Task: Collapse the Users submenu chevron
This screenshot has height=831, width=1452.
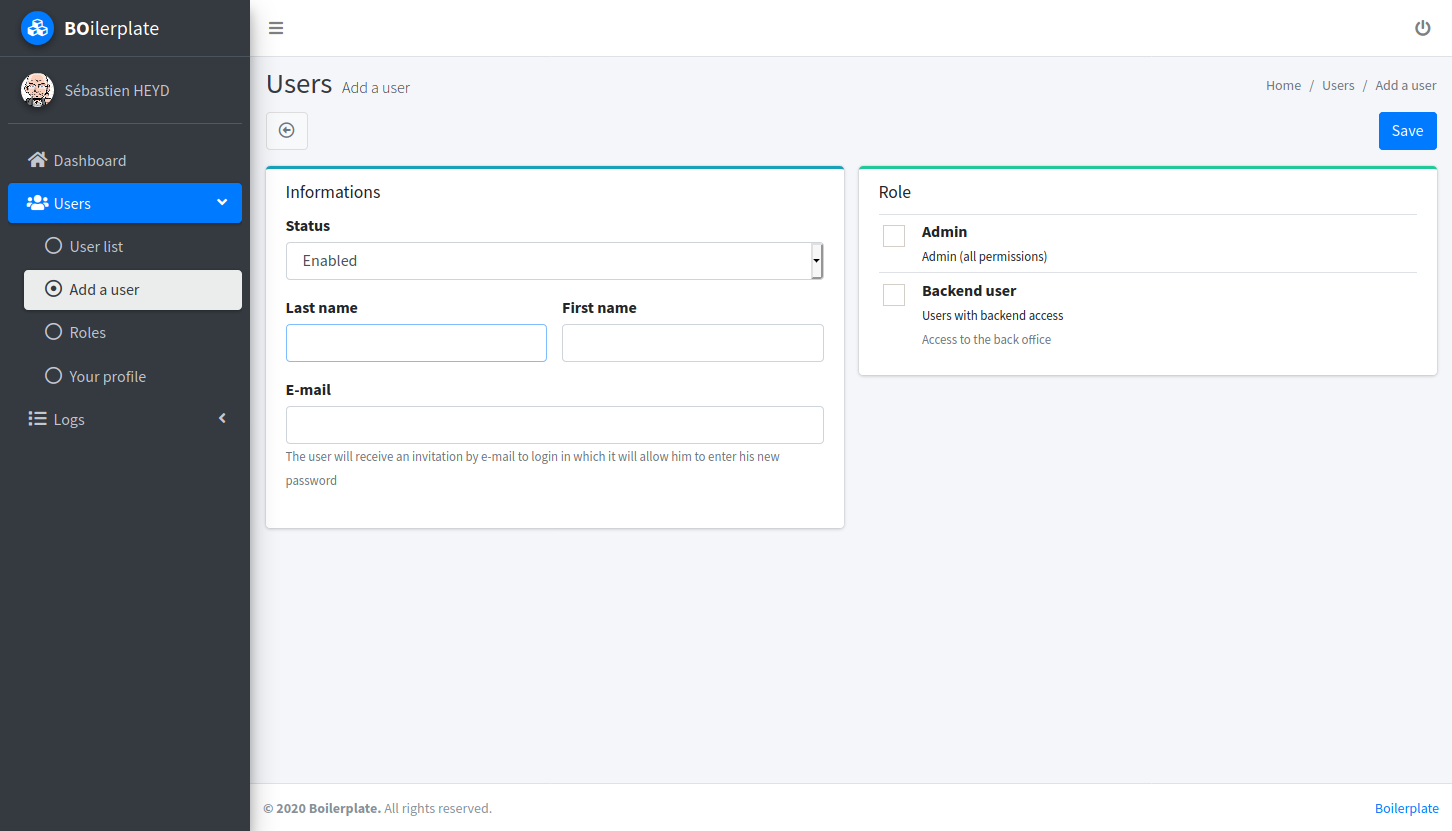Action: 222,202
